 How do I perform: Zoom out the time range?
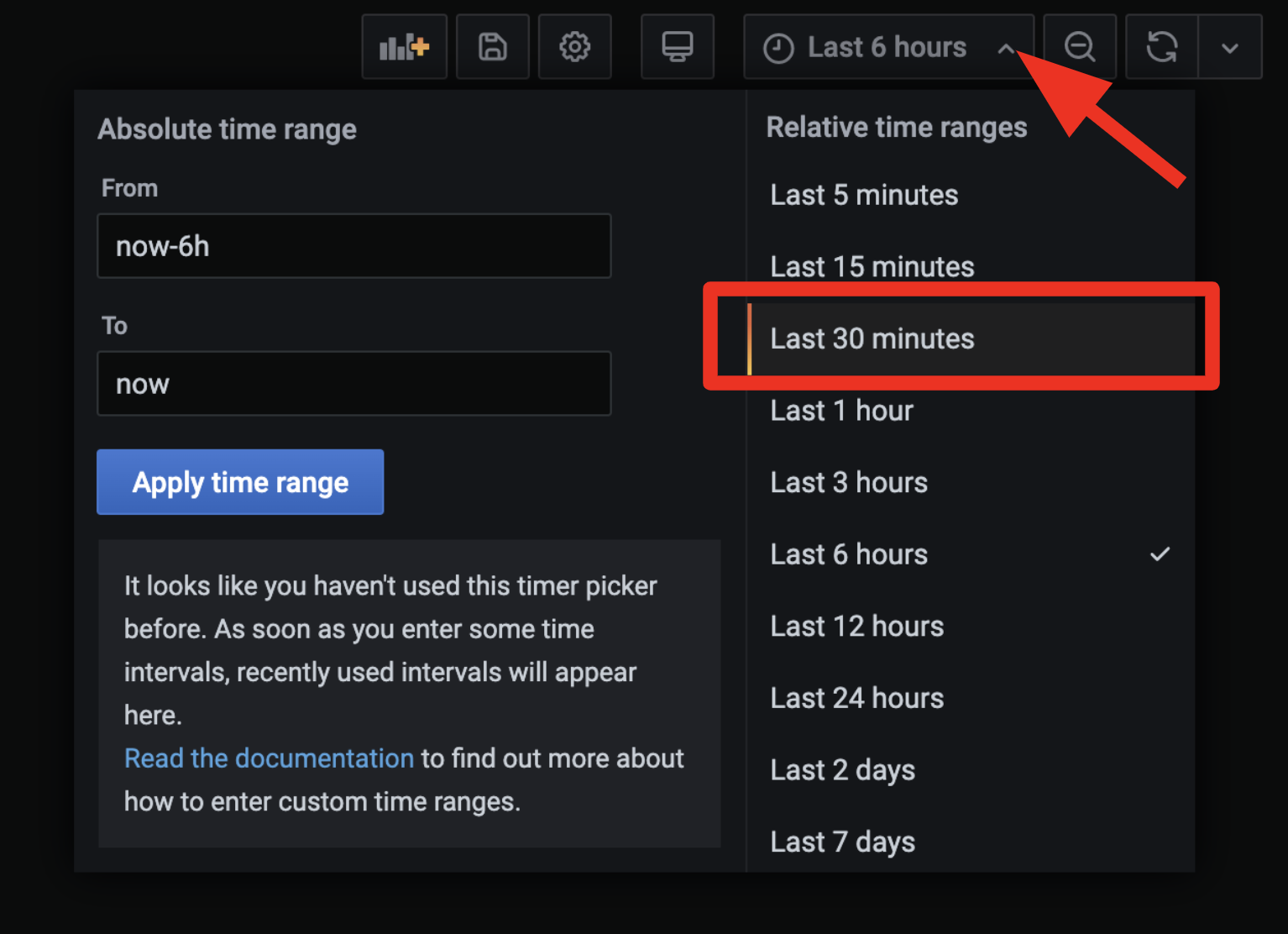click(x=1079, y=47)
